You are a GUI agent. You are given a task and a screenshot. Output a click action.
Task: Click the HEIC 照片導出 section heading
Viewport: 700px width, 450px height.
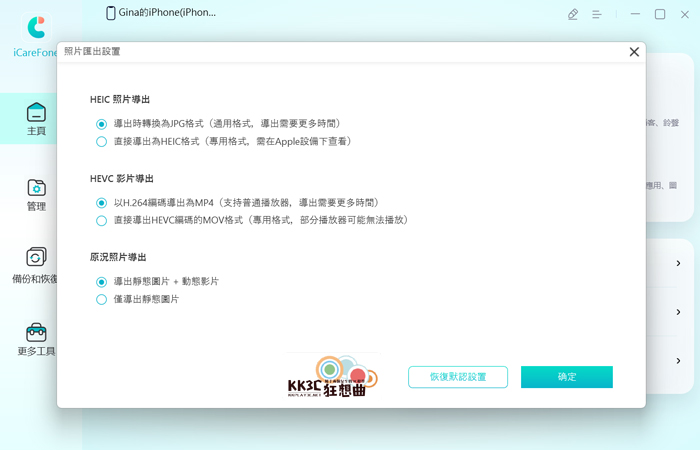[120, 100]
